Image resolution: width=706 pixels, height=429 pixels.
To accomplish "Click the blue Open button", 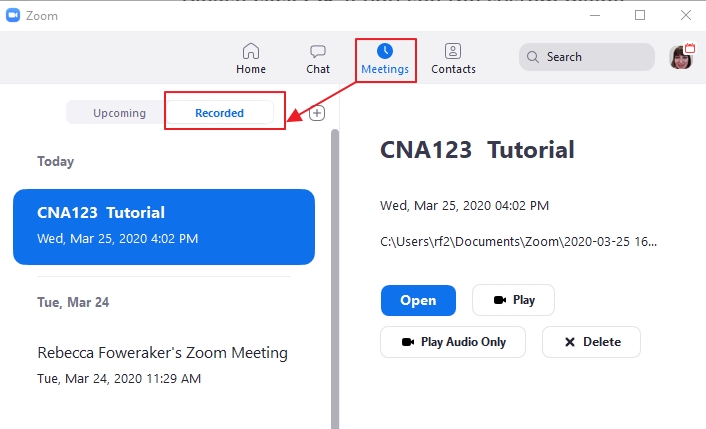I will [x=418, y=300].
